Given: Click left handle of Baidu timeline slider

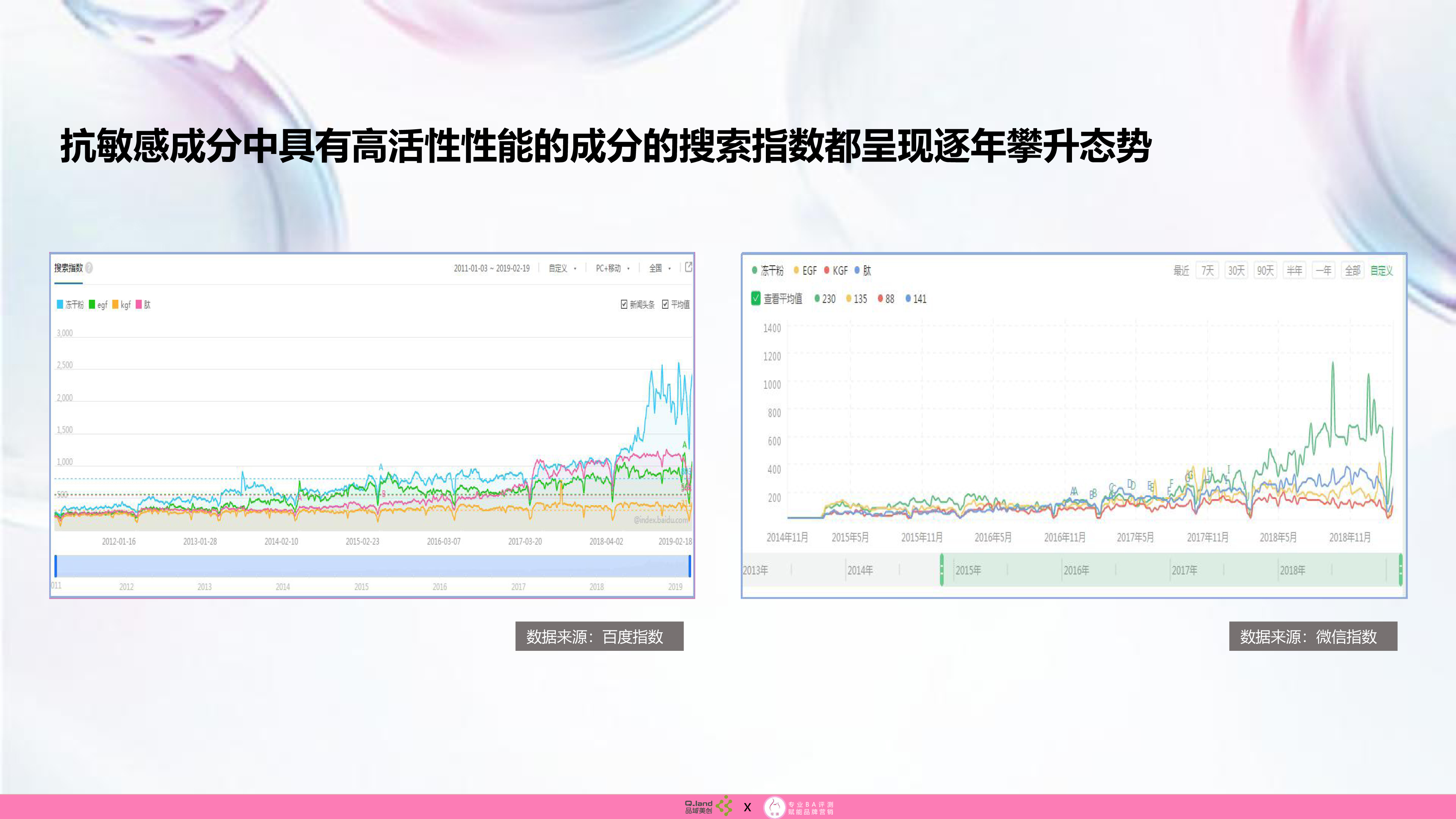Looking at the screenshot, I should click(55, 566).
